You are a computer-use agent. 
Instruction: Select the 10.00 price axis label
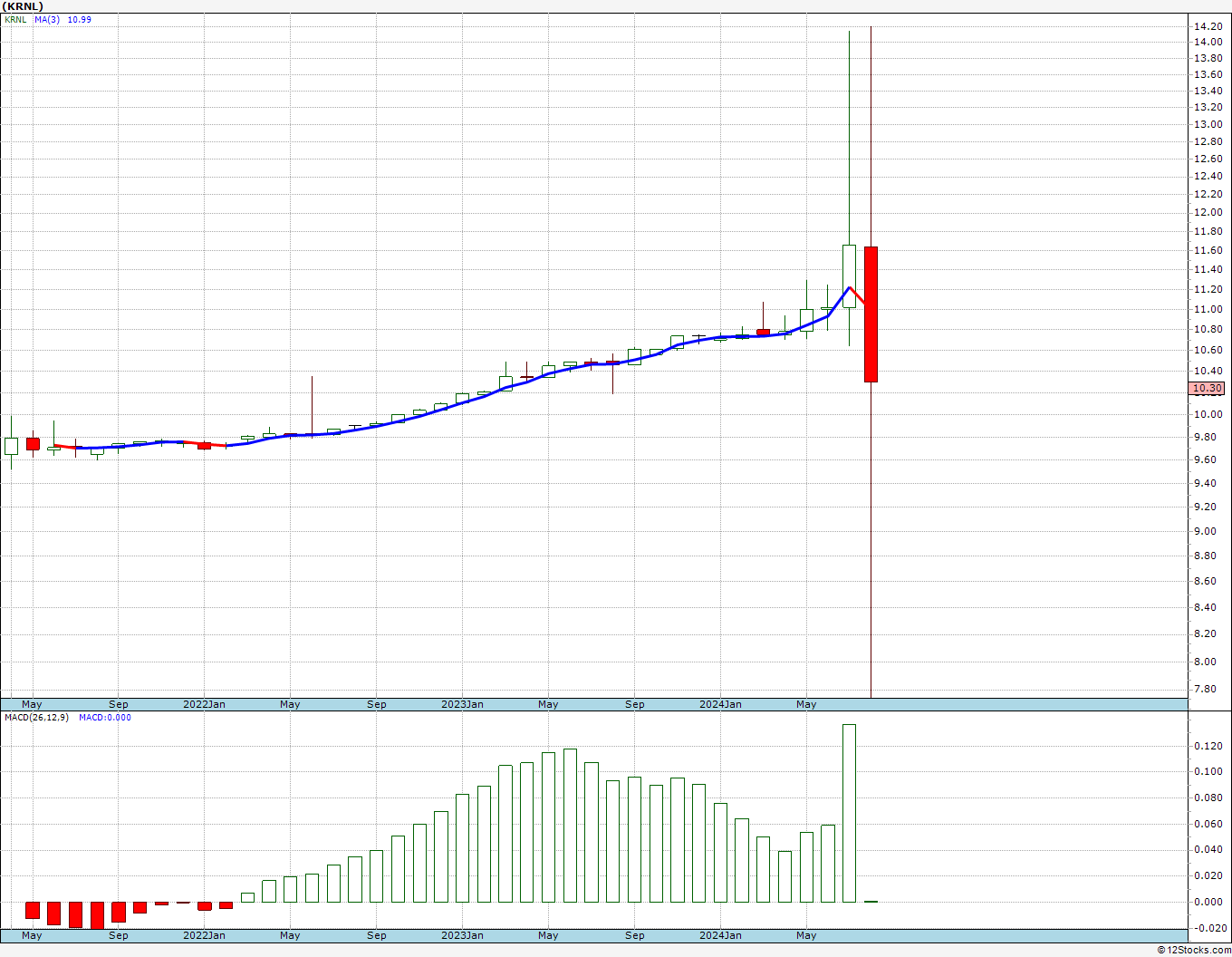coord(1208,415)
